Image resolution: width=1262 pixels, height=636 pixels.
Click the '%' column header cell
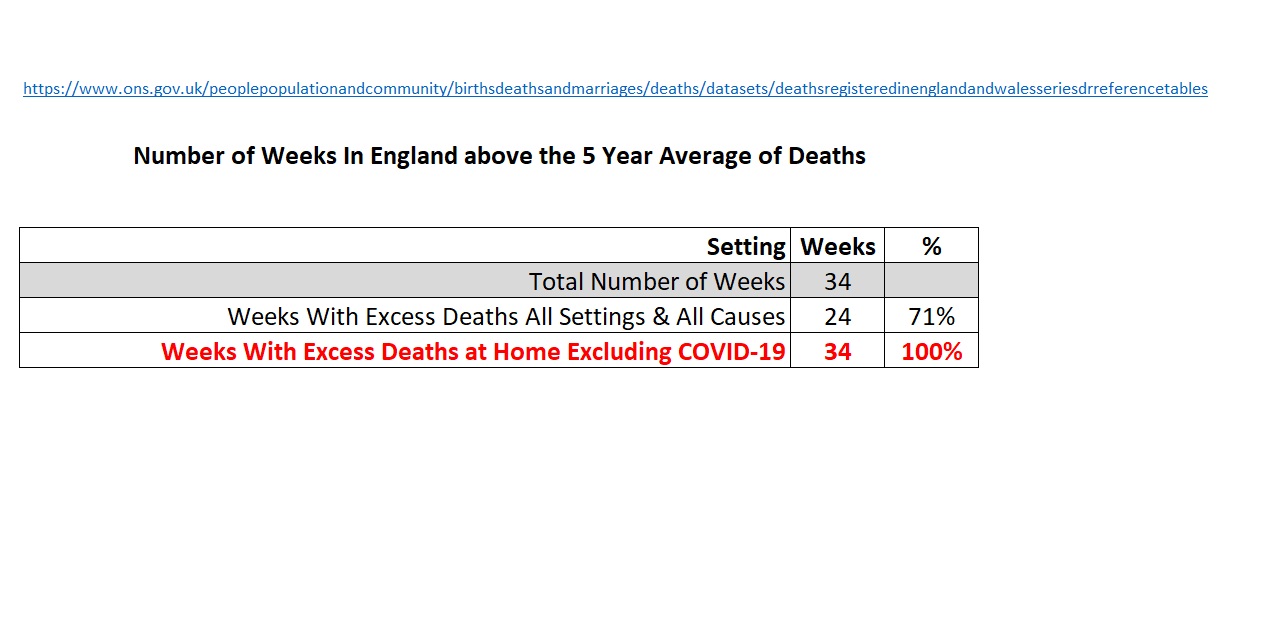pos(931,246)
